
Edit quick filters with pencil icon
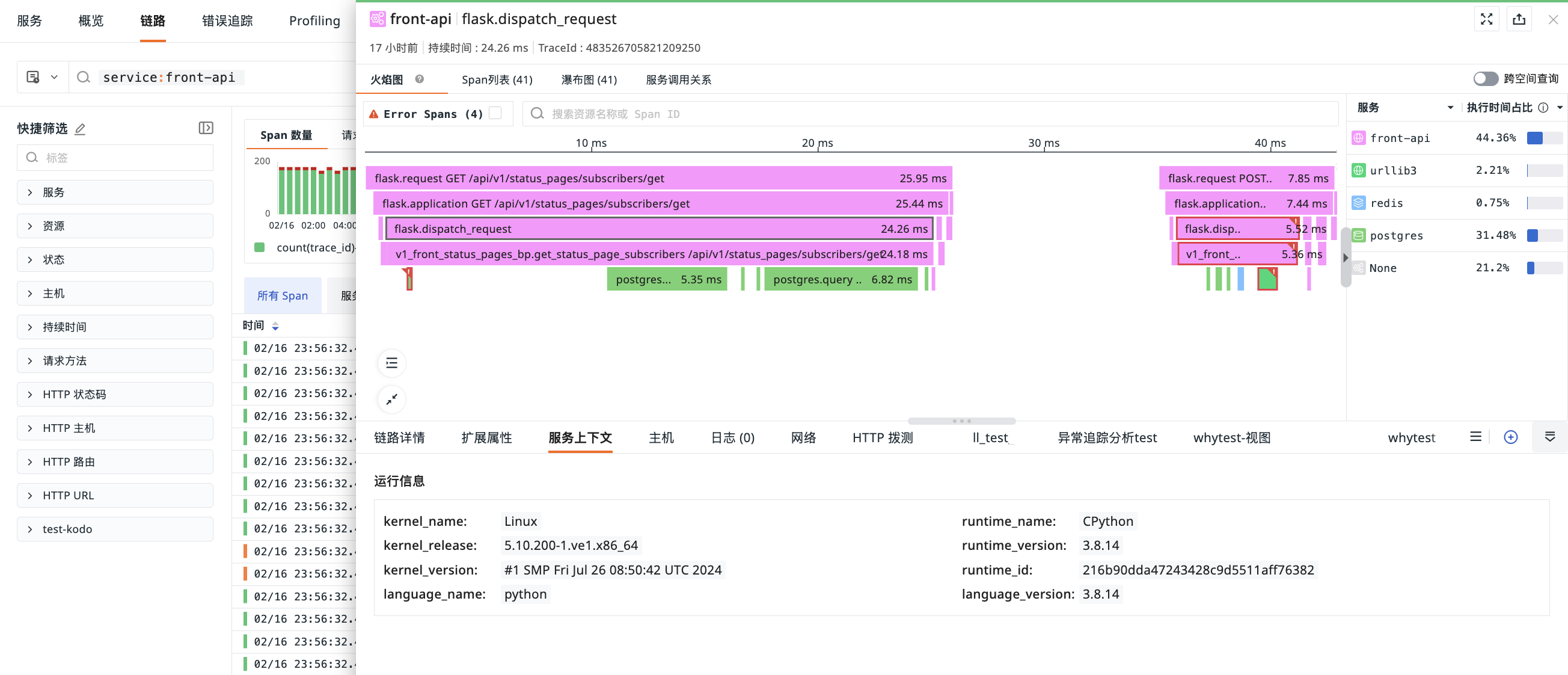coord(80,129)
